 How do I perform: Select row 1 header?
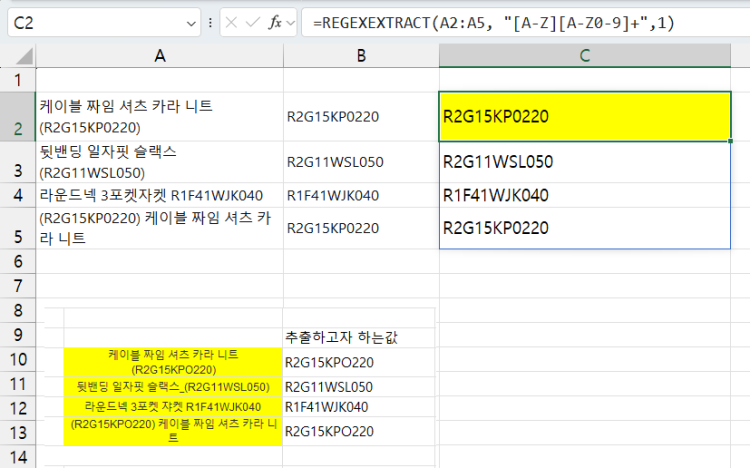[x=18, y=80]
